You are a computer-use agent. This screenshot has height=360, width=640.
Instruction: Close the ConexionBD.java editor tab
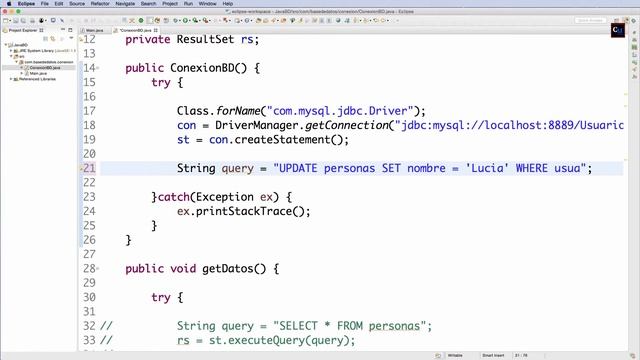pyautogui.click(x=156, y=30)
